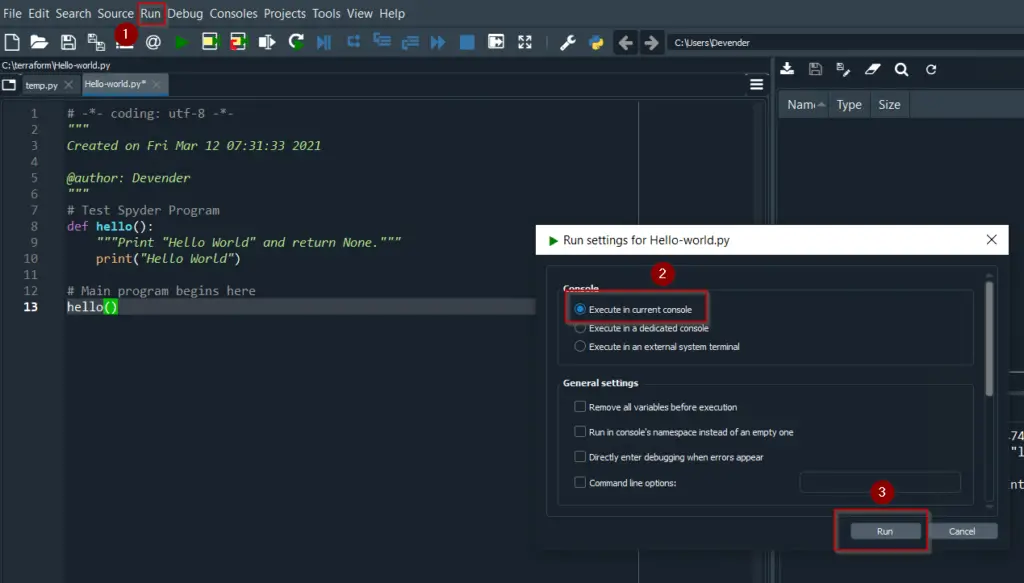Image resolution: width=1024 pixels, height=583 pixels.
Task: Create a new file via toolbar icon
Action: 12,42
